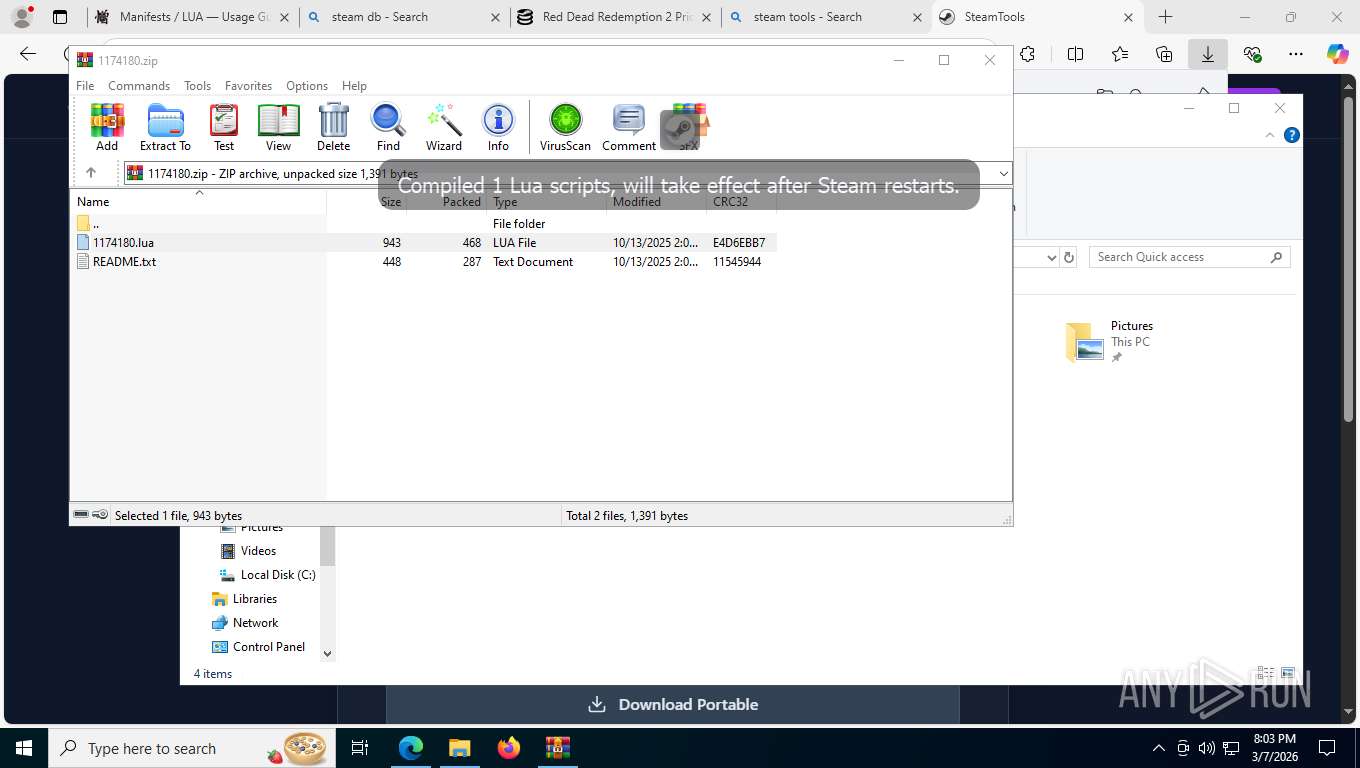Open the Favorites menu
This screenshot has width=1360, height=768.
pyautogui.click(x=248, y=86)
